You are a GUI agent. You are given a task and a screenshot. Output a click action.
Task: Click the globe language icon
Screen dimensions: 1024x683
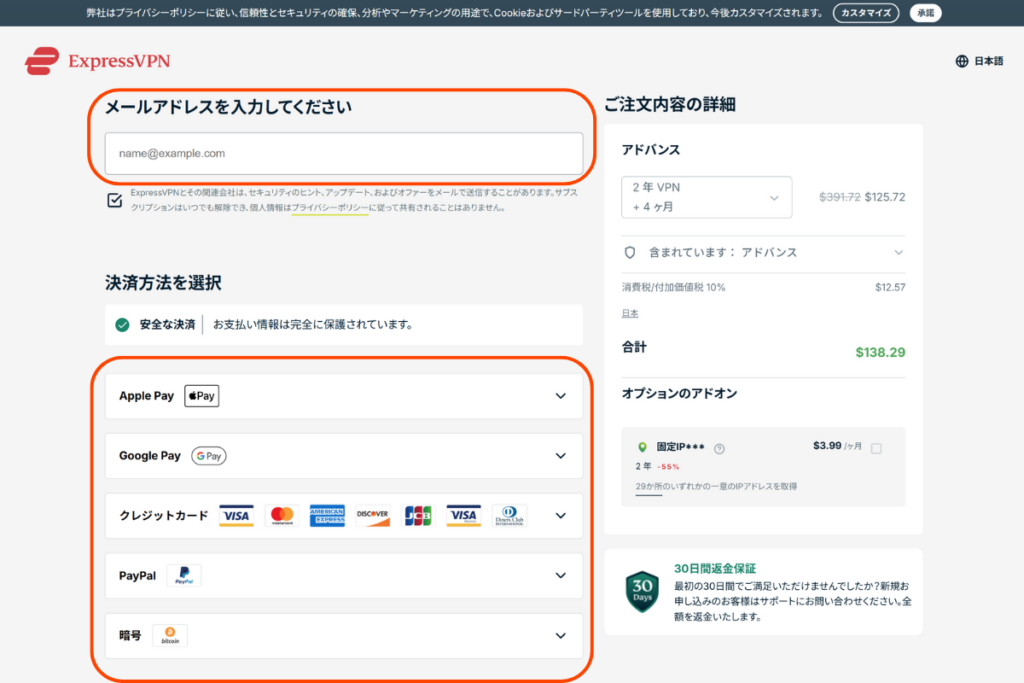click(x=962, y=61)
